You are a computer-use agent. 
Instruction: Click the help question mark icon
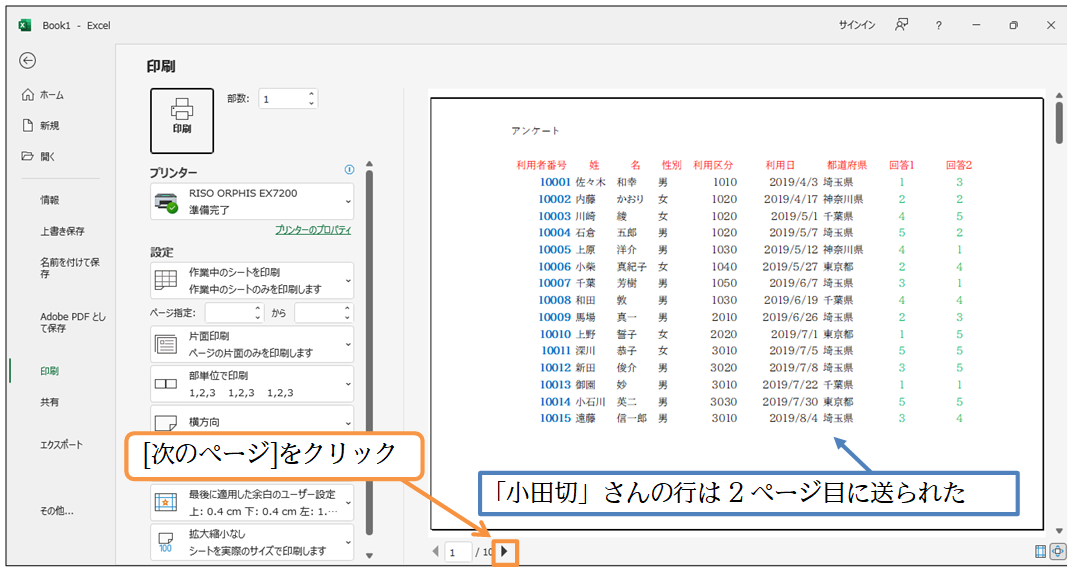click(x=938, y=25)
